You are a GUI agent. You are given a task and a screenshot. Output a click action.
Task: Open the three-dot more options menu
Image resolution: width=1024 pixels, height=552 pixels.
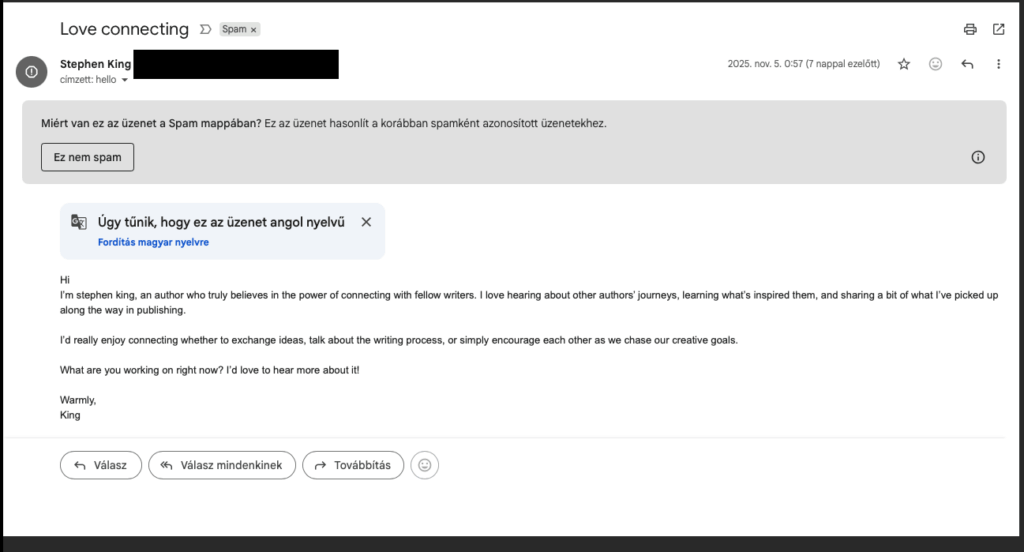pyautogui.click(x=998, y=64)
